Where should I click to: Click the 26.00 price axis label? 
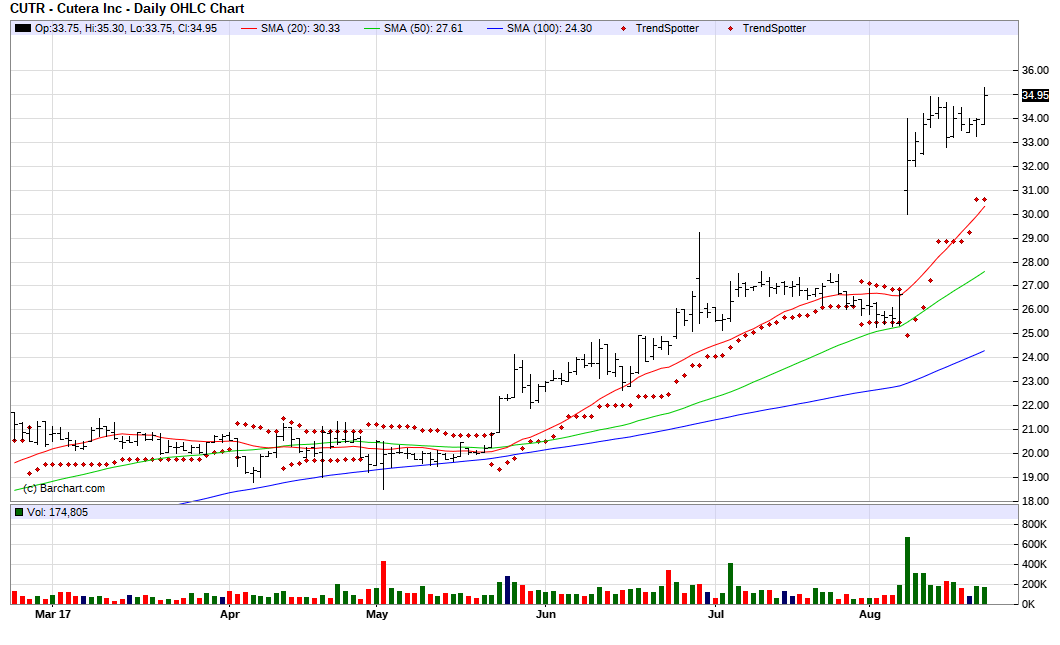pos(1035,310)
